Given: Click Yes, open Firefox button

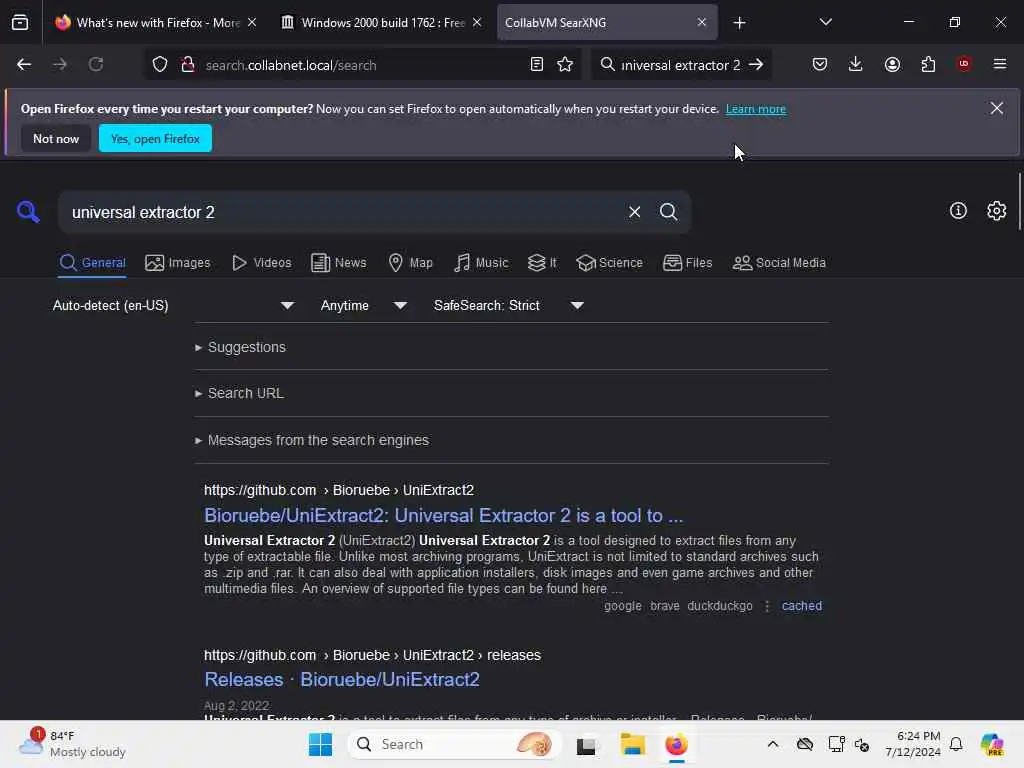Looking at the screenshot, I should click(x=155, y=138).
